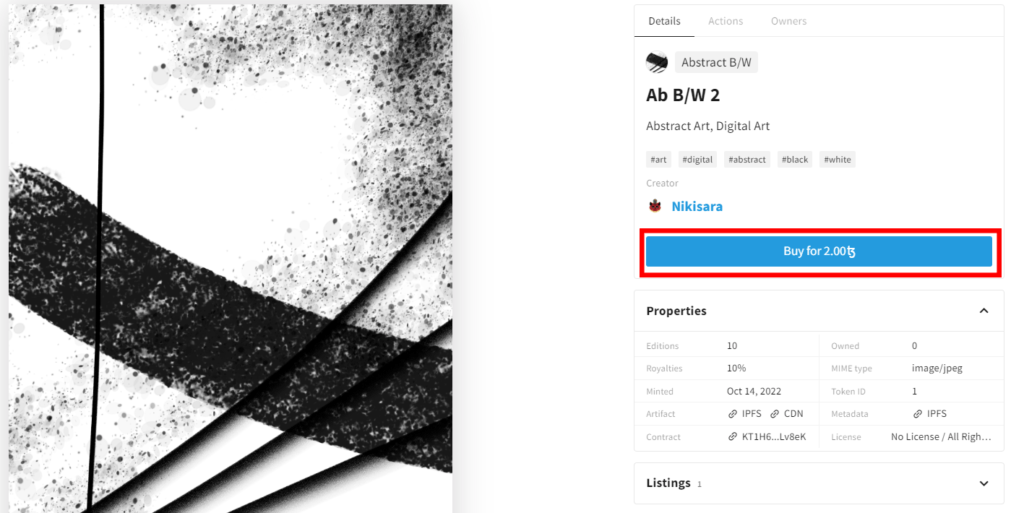
Task: Switch to the Owners tab
Action: tap(788, 21)
